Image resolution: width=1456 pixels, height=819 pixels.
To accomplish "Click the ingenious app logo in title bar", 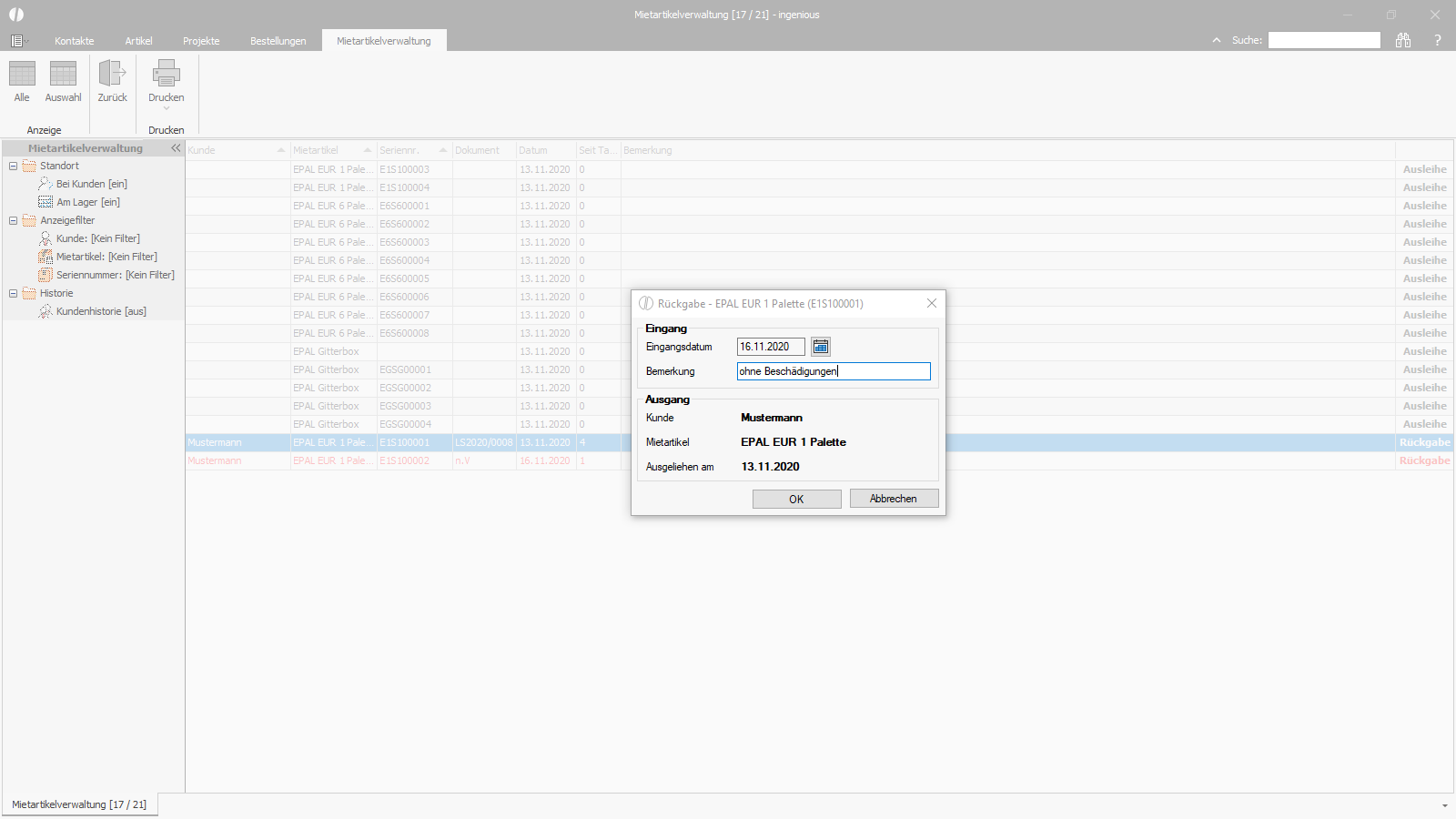I will pos(16,15).
